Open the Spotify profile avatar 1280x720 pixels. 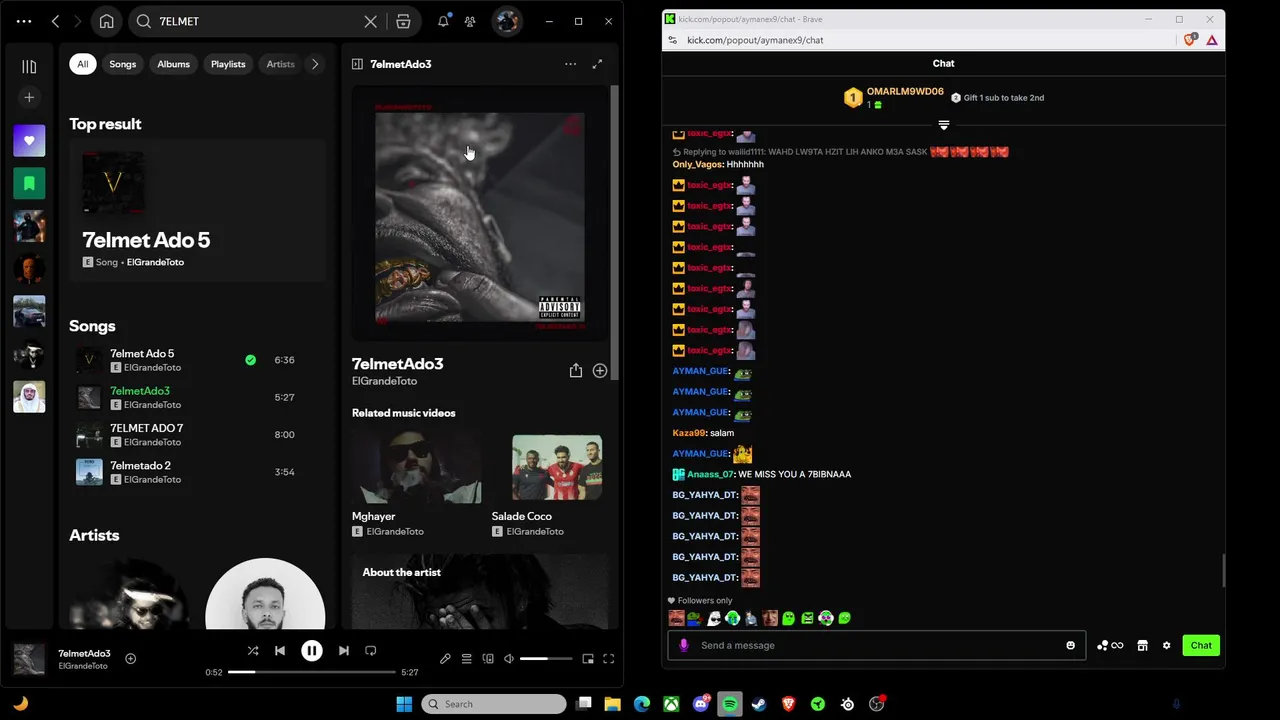[x=507, y=21]
